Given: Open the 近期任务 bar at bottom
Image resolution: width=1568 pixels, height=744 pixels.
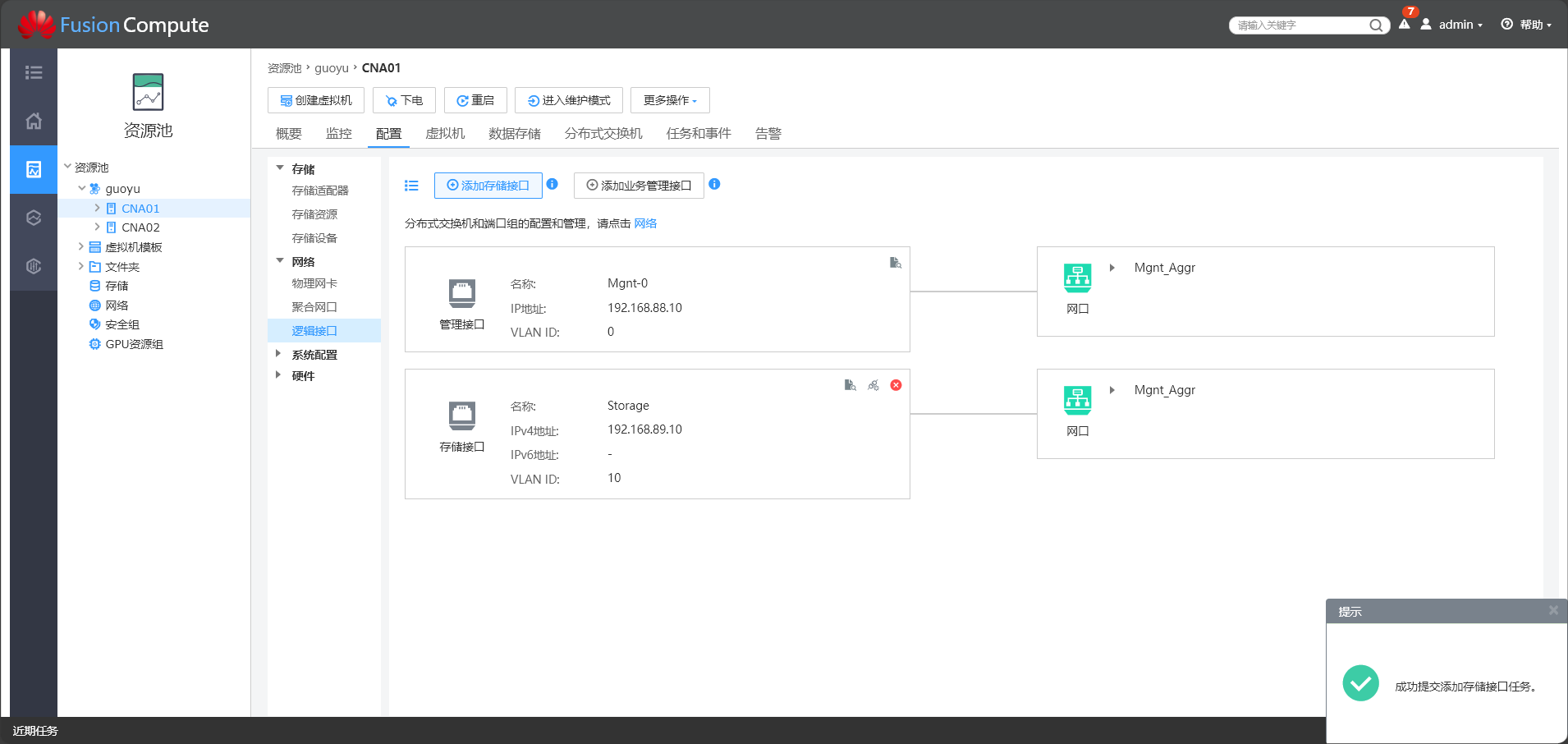Looking at the screenshot, I should [35, 731].
